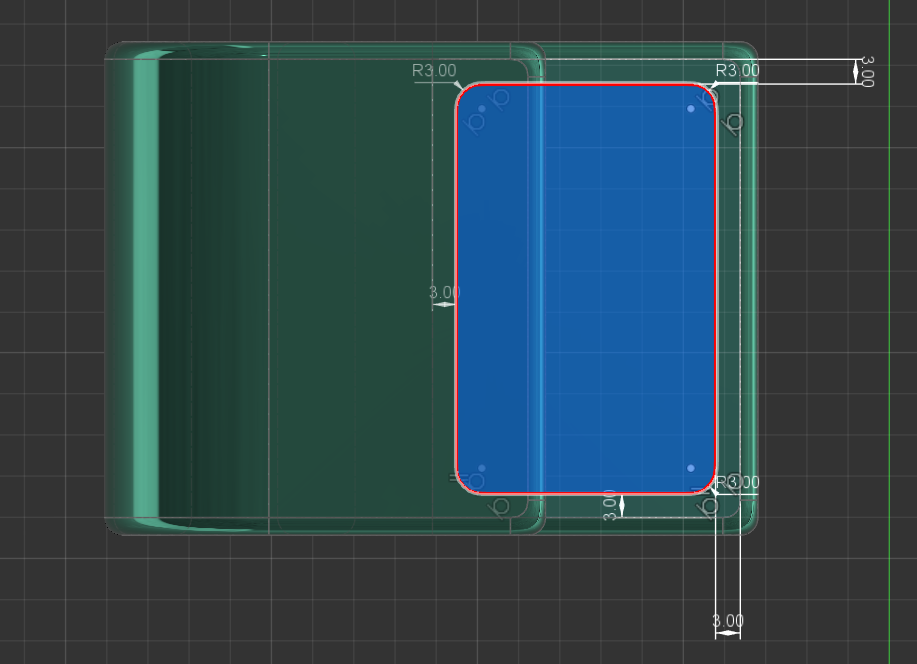
Task: Select tangent constraint icon below bottom-left corner
Action: coord(502,507)
